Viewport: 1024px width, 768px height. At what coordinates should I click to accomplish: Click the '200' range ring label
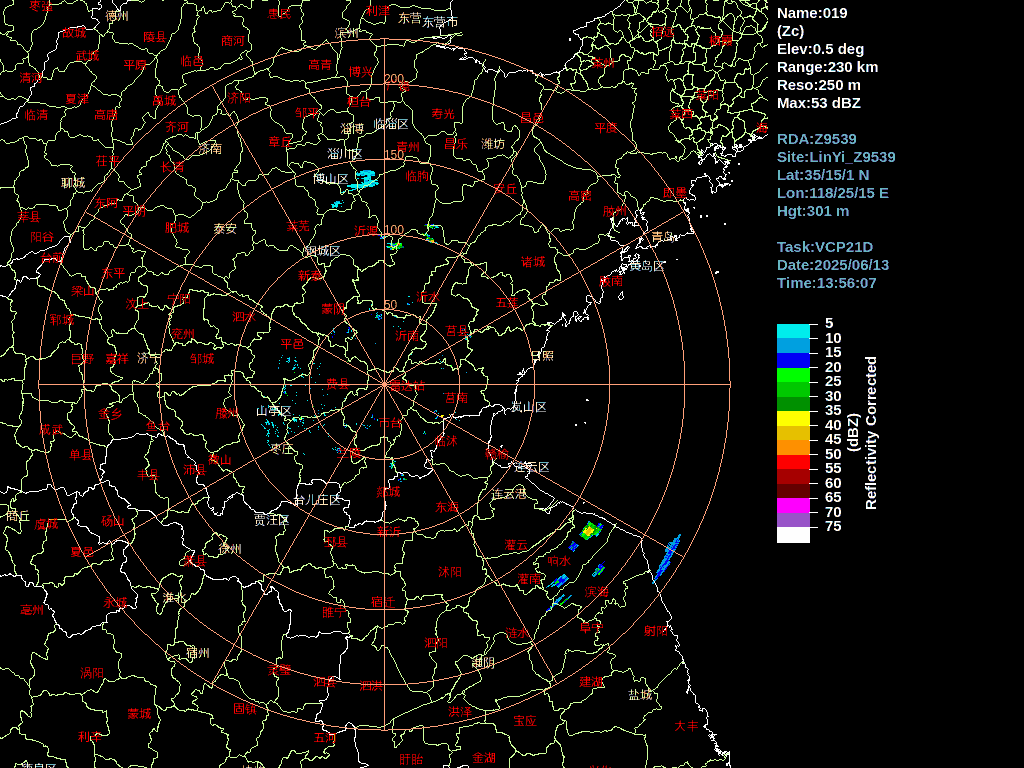coord(394,78)
